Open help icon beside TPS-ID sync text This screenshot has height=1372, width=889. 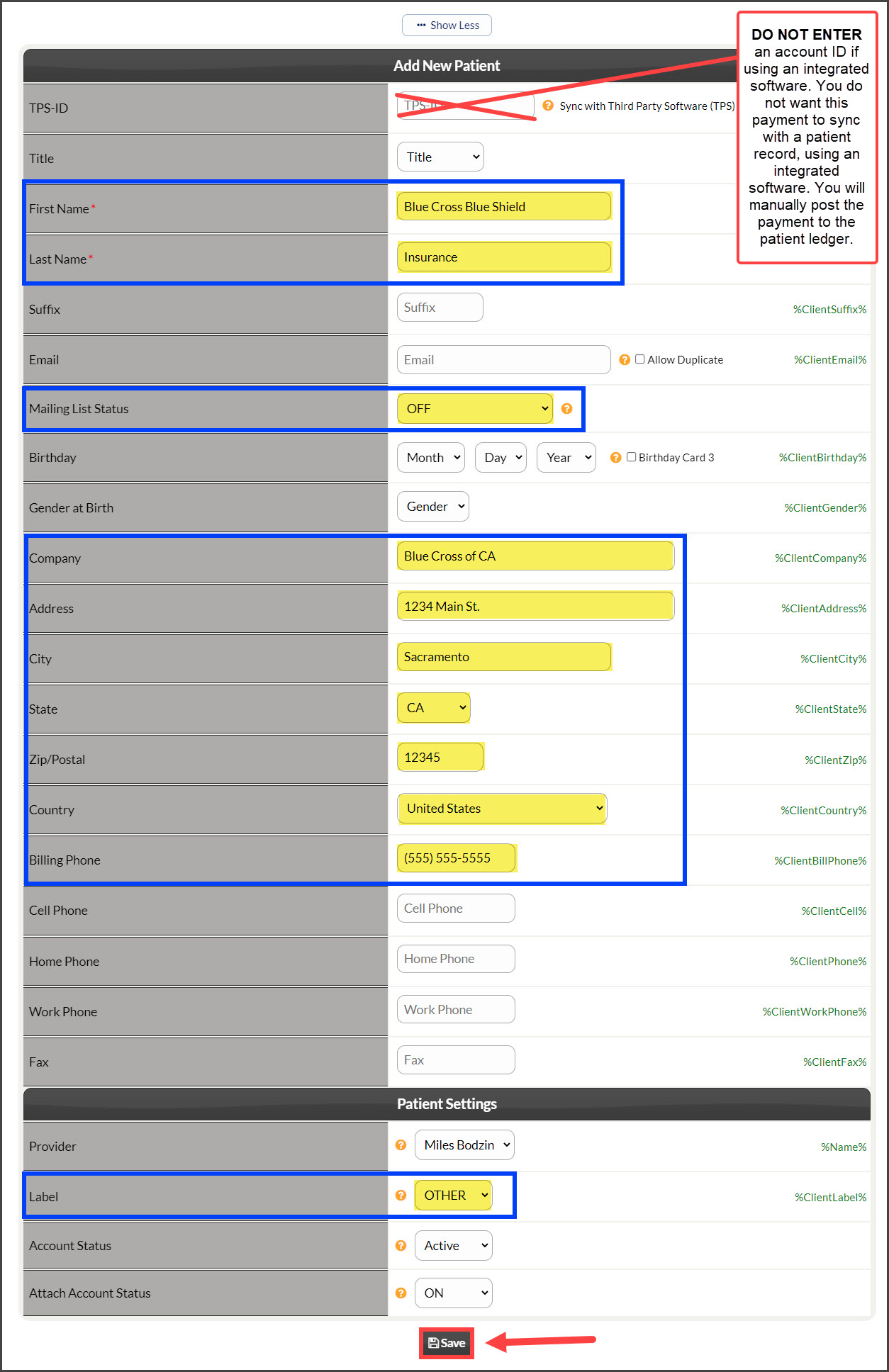(548, 106)
